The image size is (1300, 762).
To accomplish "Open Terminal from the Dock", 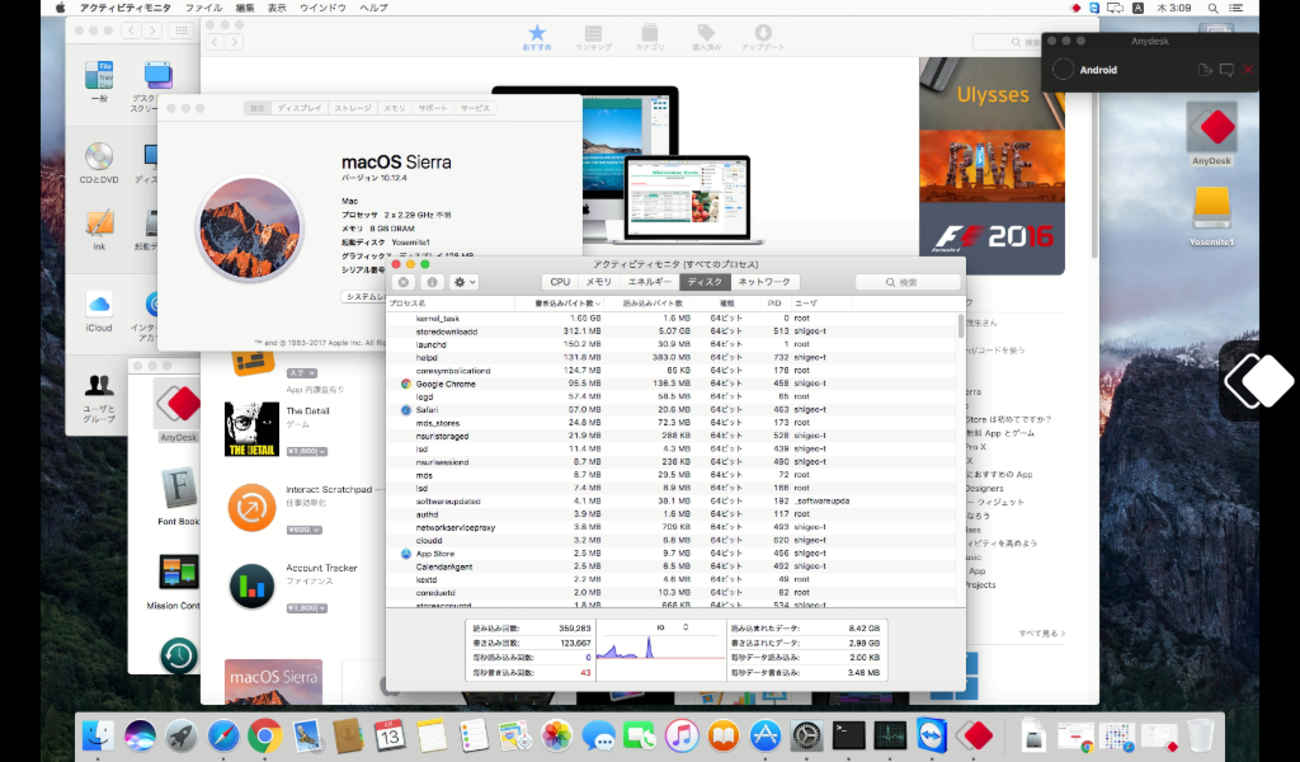I will pos(849,737).
